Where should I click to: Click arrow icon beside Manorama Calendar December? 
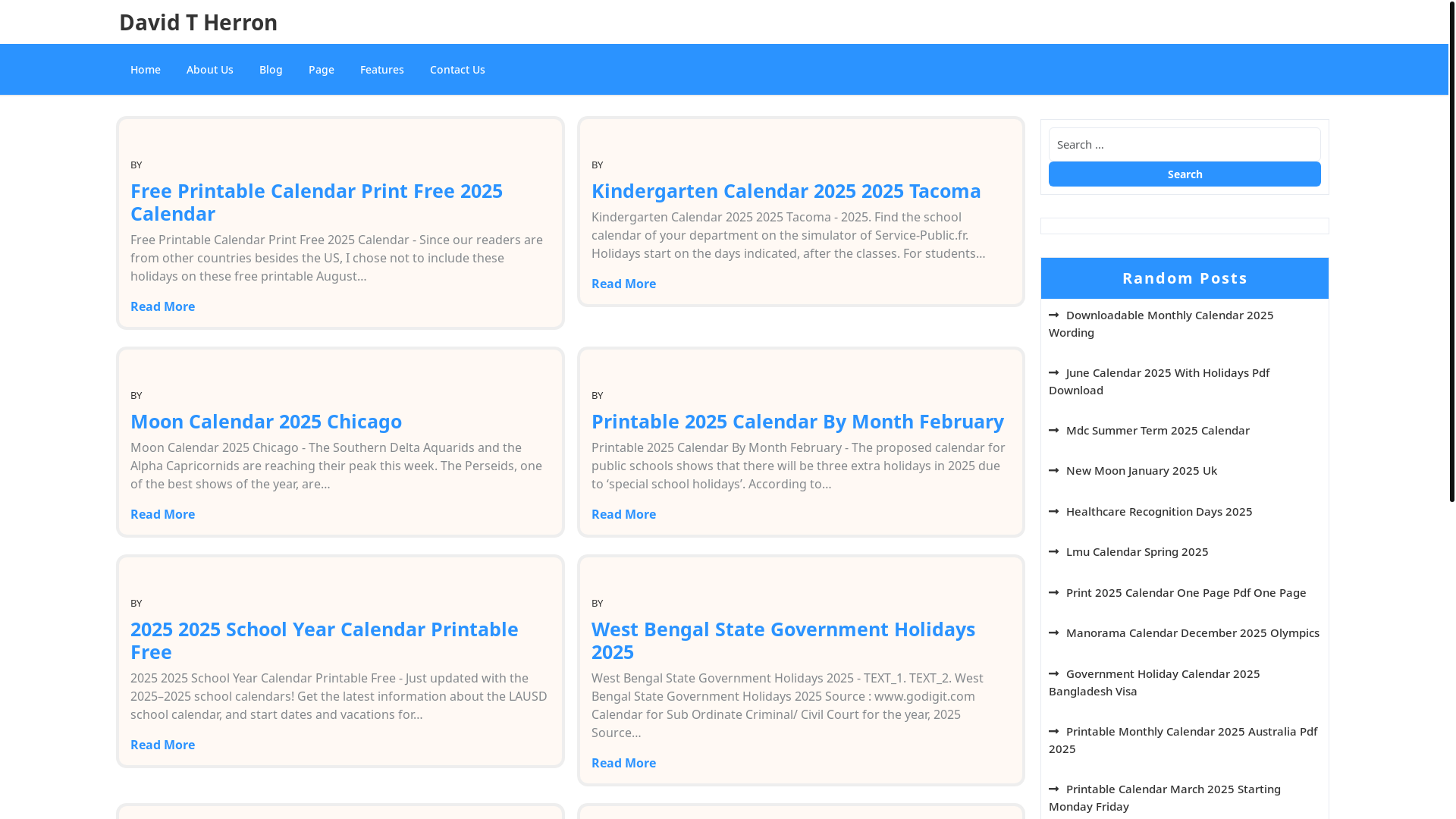pos(1054,633)
